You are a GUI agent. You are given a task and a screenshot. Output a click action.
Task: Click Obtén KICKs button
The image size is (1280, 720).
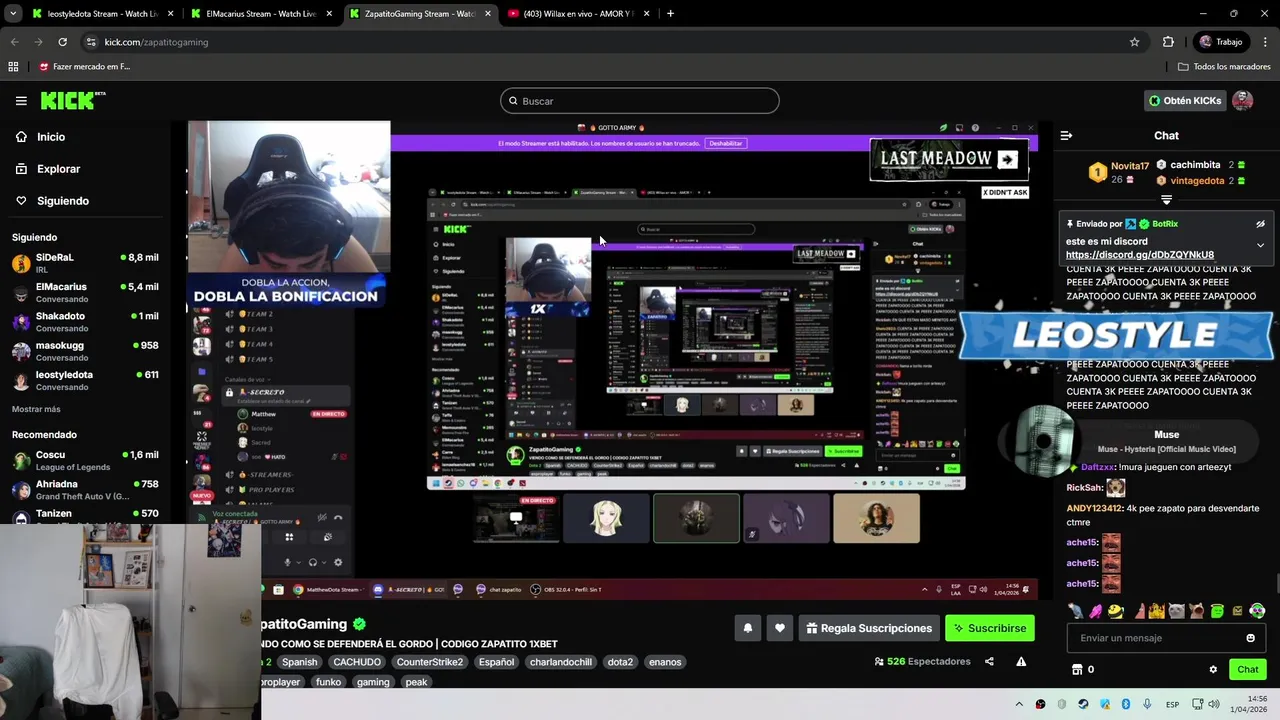(1184, 100)
